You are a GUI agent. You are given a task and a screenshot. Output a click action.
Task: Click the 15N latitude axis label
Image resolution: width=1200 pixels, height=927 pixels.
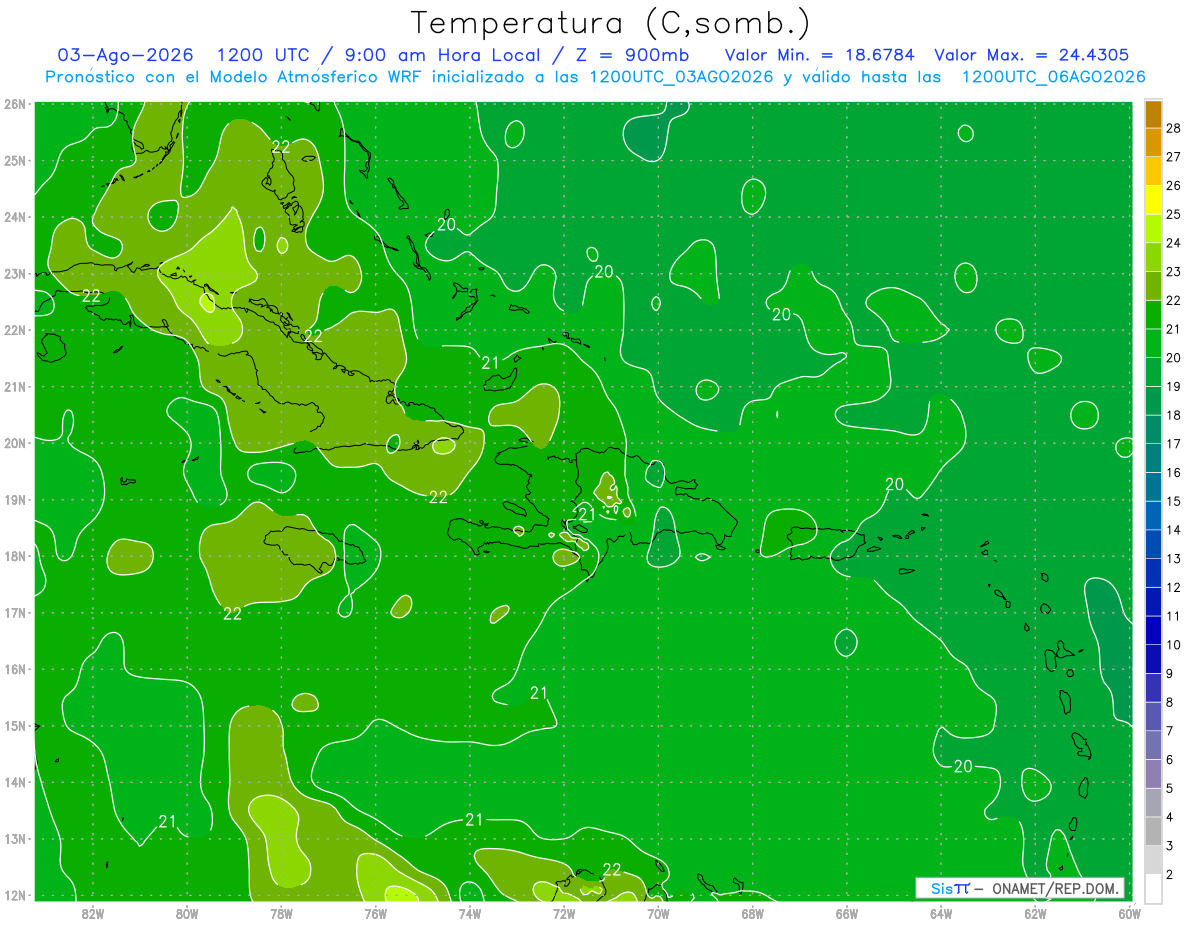click(15, 725)
